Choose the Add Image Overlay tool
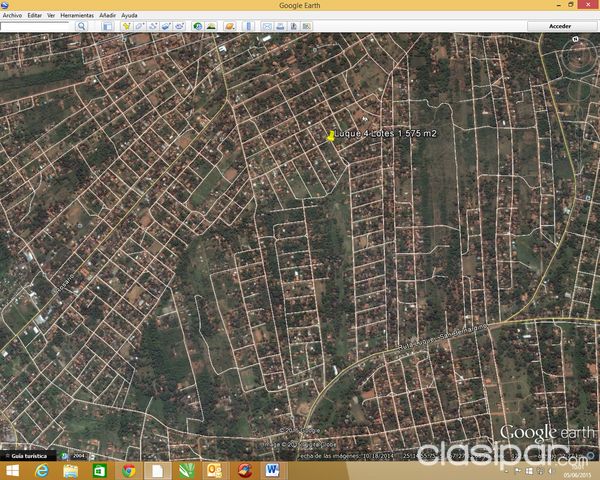Image resolution: width=600 pixels, height=480 pixels. (x=166, y=26)
